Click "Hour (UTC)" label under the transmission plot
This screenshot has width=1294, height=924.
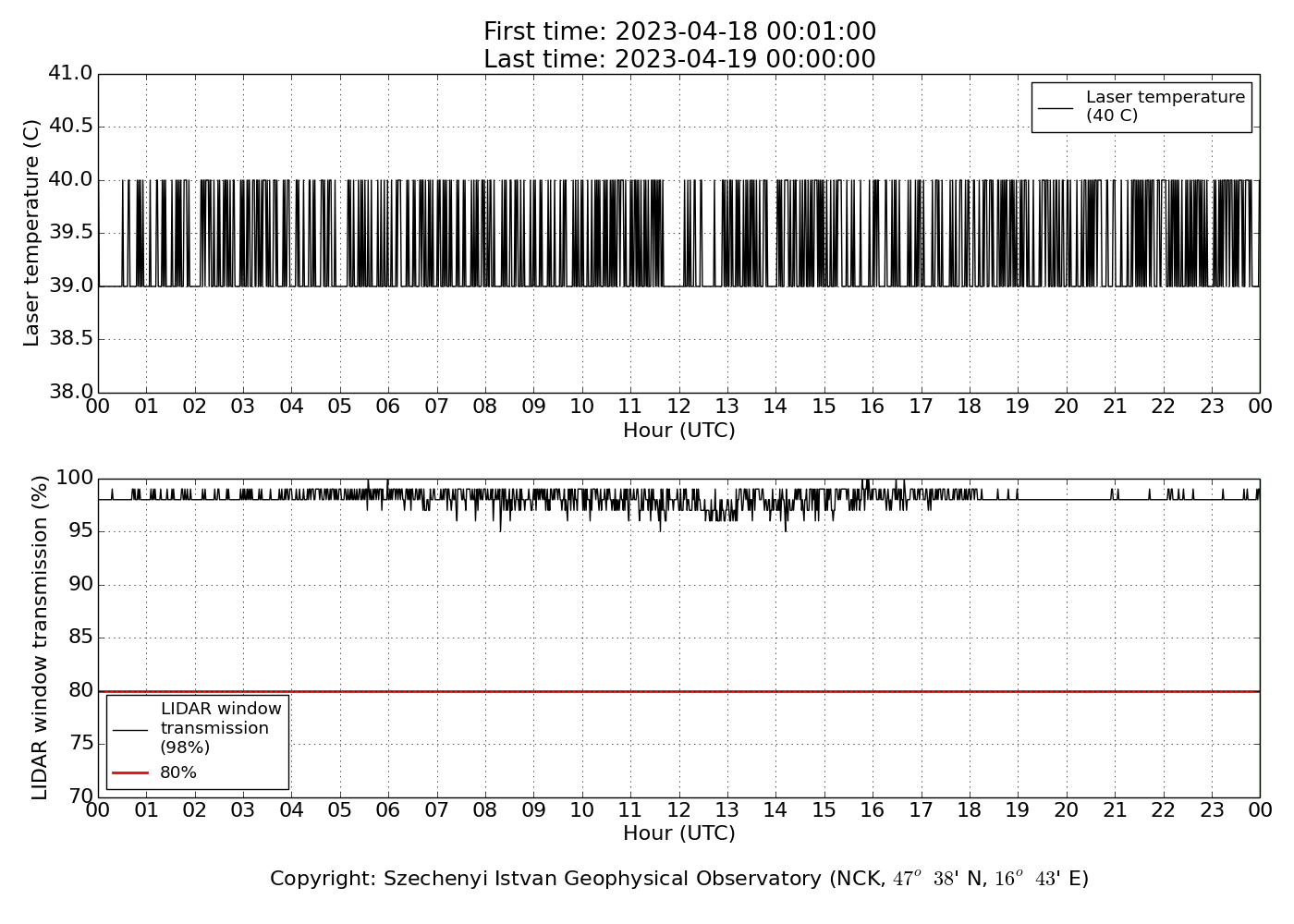679,833
